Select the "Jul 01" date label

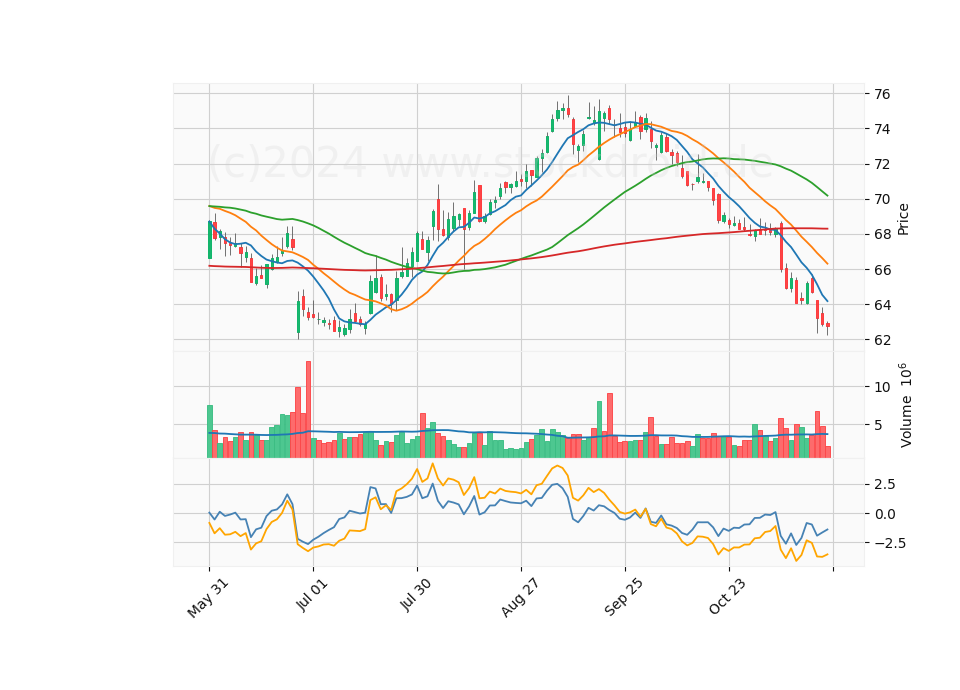tap(312, 594)
